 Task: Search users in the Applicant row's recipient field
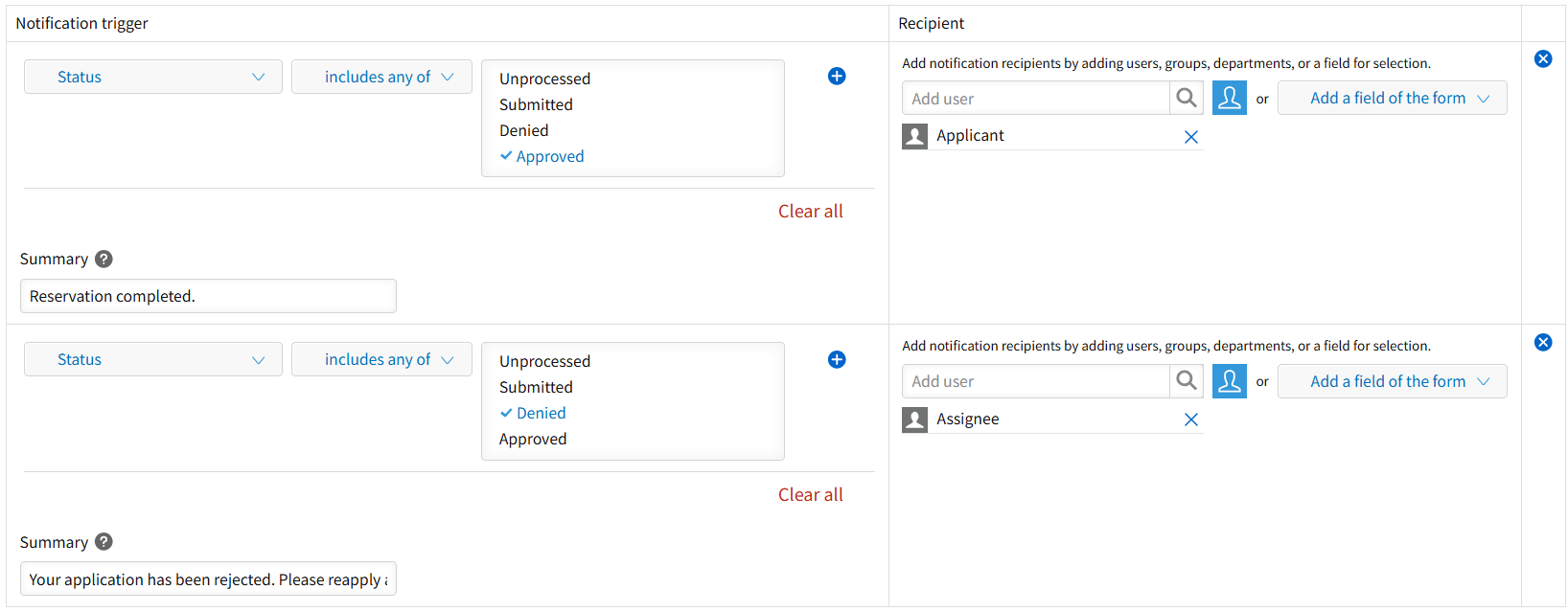click(x=1187, y=98)
